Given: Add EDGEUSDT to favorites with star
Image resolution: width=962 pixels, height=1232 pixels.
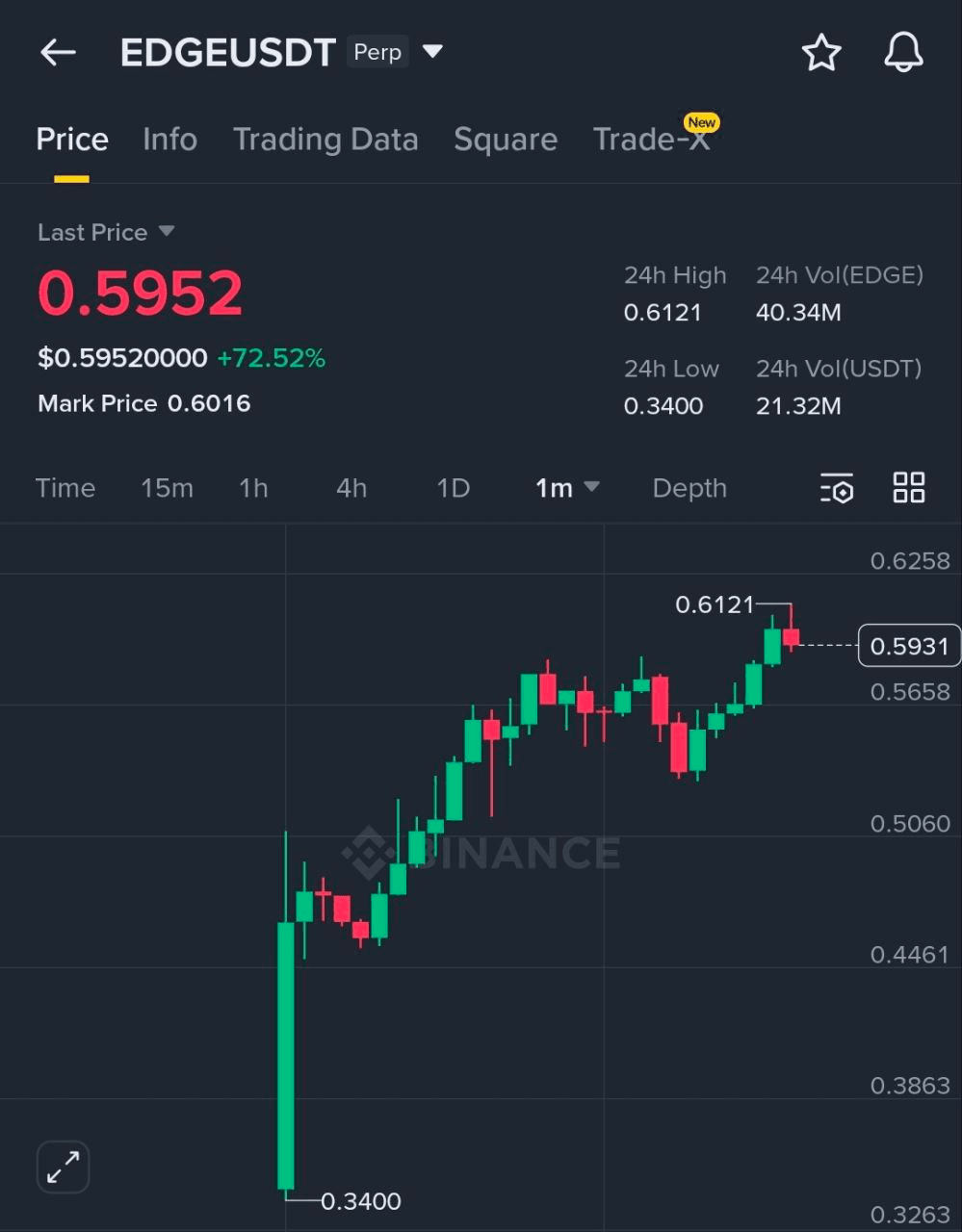Looking at the screenshot, I should [x=821, y=52].
